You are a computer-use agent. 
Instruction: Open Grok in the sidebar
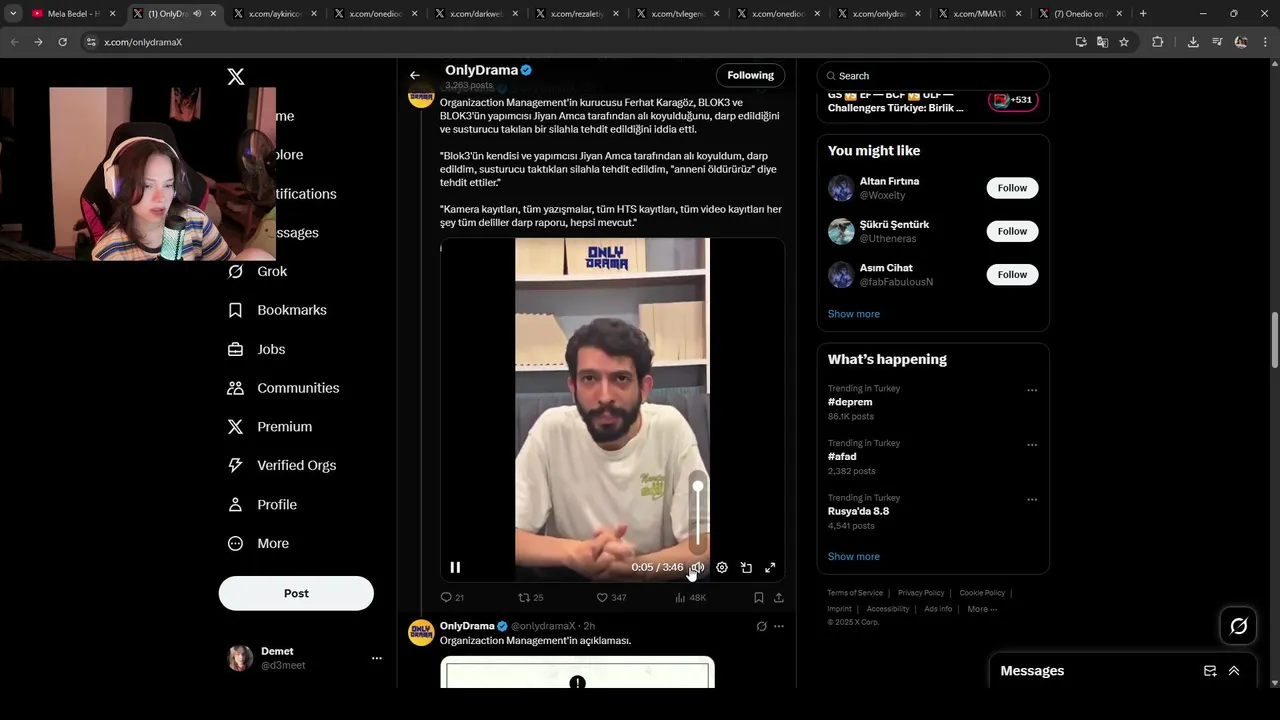(x=258, y=271)
